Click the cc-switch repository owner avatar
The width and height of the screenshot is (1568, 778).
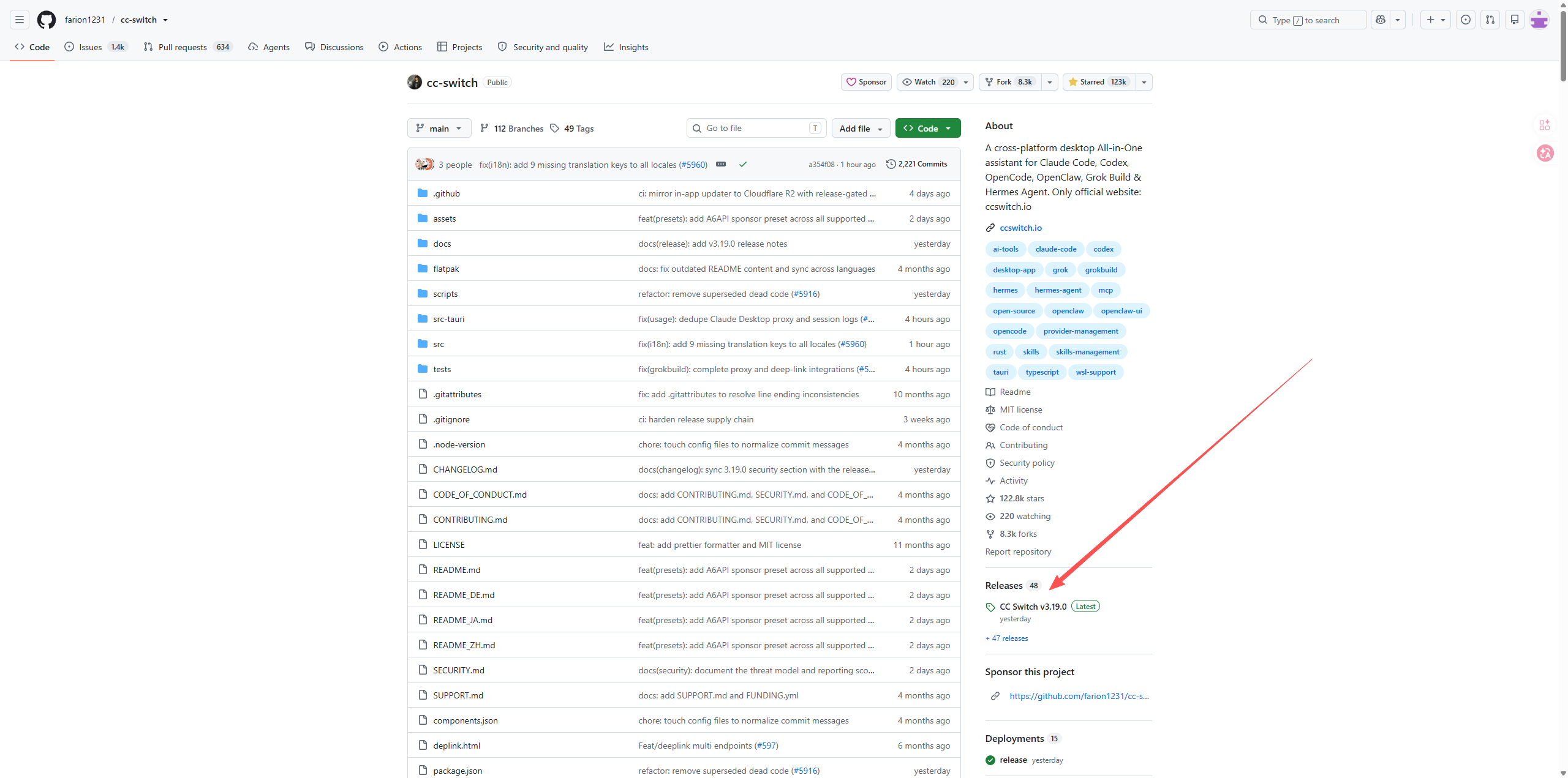(x=415, y=82)
